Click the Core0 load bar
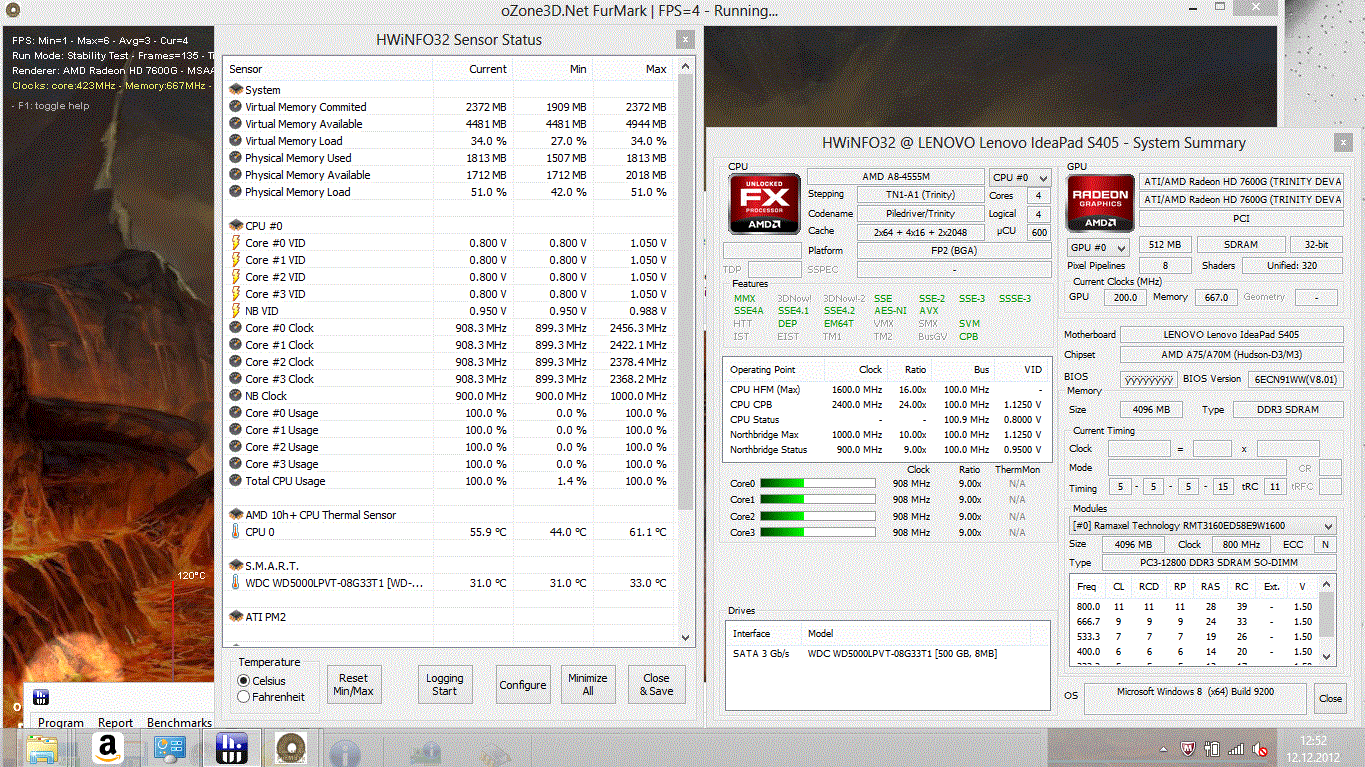Screen dimensions: 1365x767 click(818, 484)
